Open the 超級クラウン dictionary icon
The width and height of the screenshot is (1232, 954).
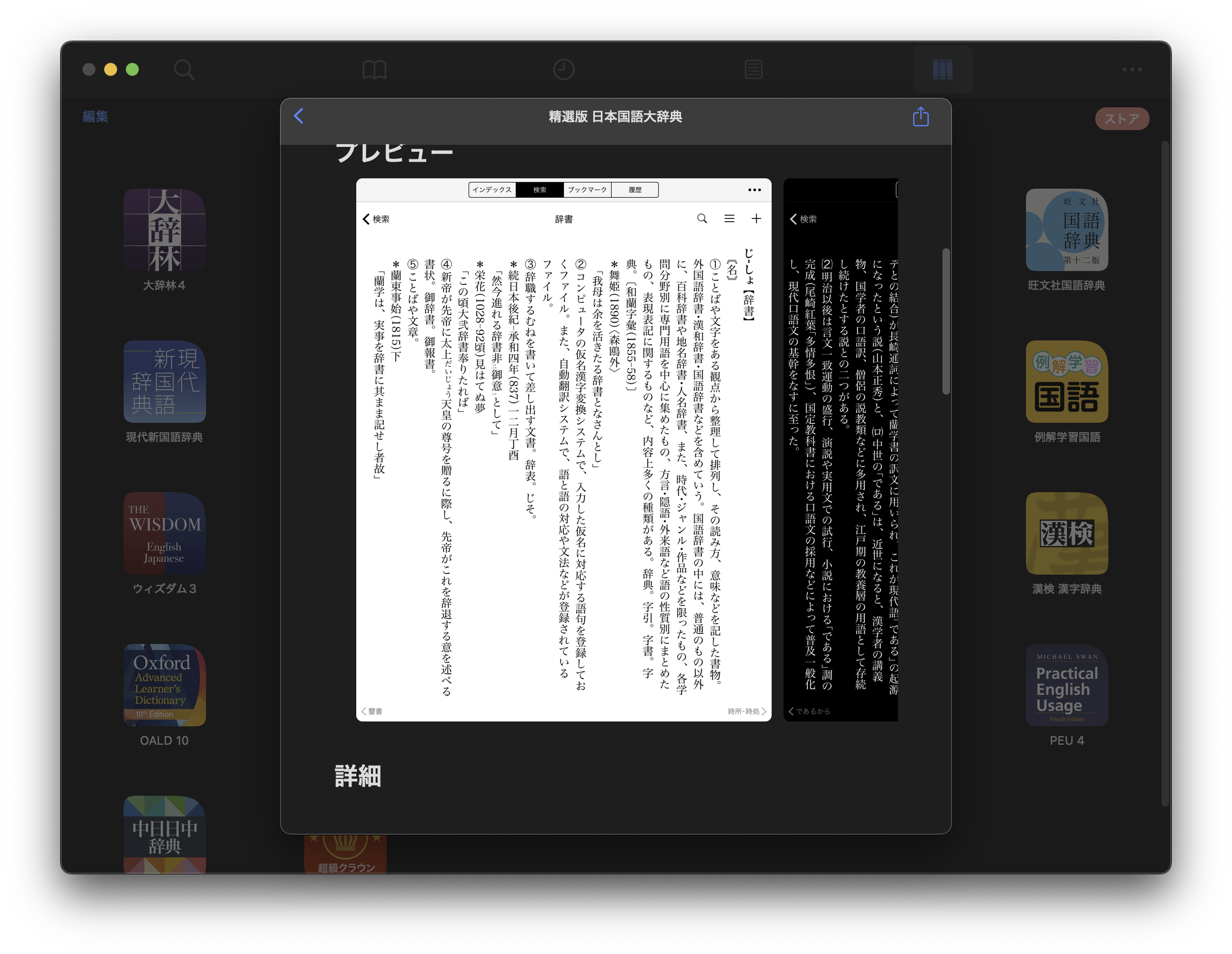[x=345, y=854]
